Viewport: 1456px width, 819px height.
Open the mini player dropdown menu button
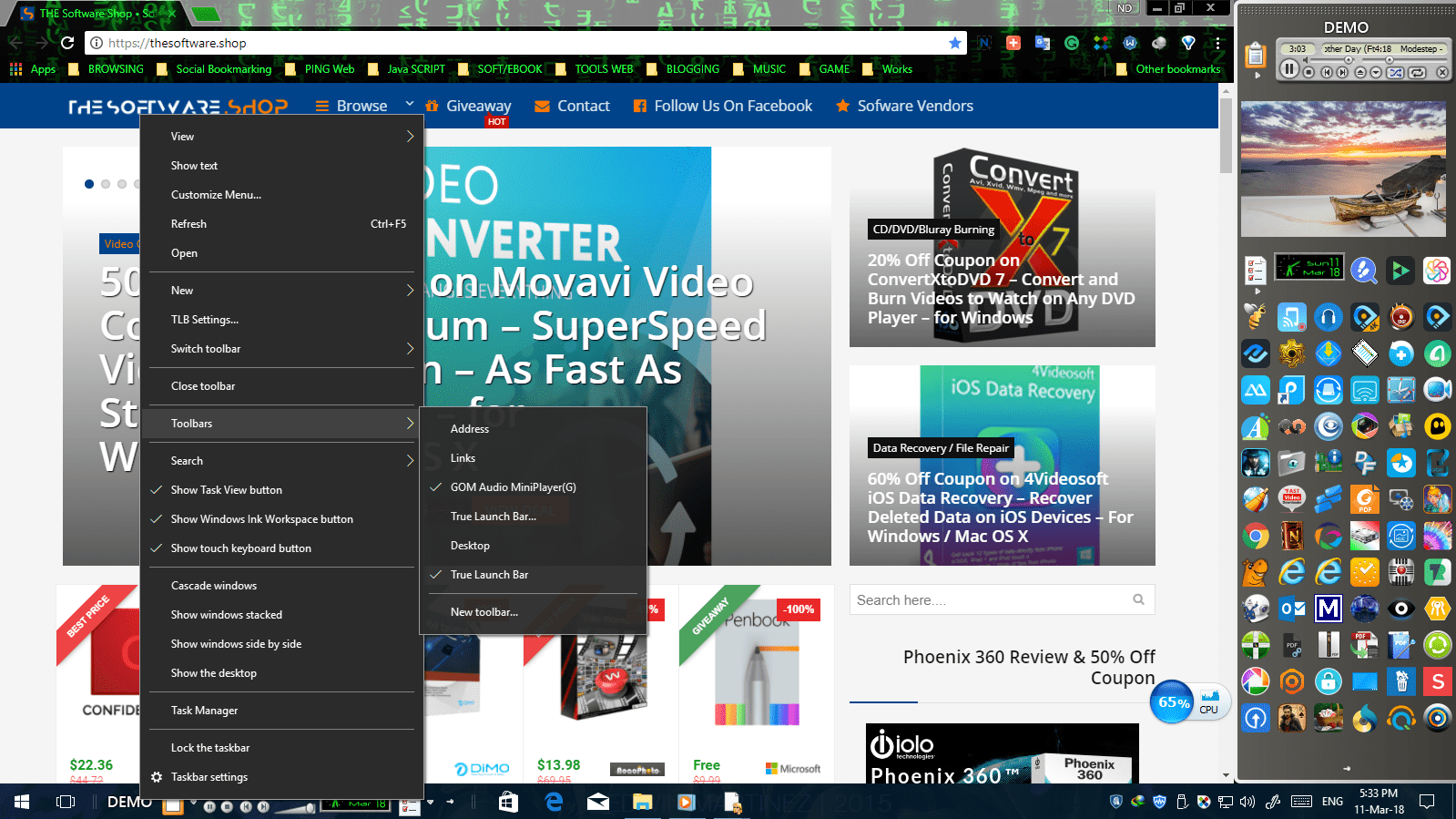coord(1376,72)
